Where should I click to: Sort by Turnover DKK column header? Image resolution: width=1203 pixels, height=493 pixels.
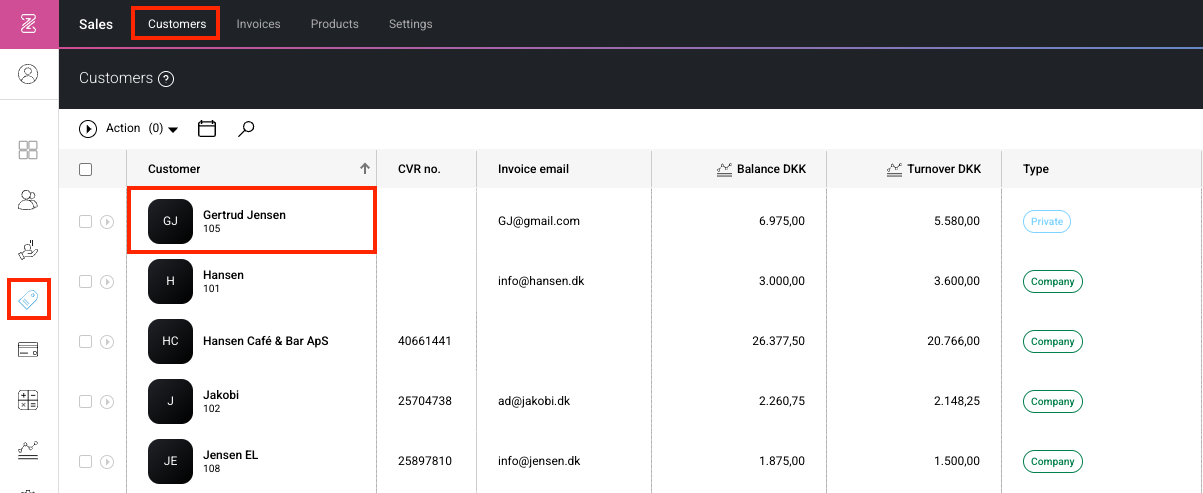944,169
